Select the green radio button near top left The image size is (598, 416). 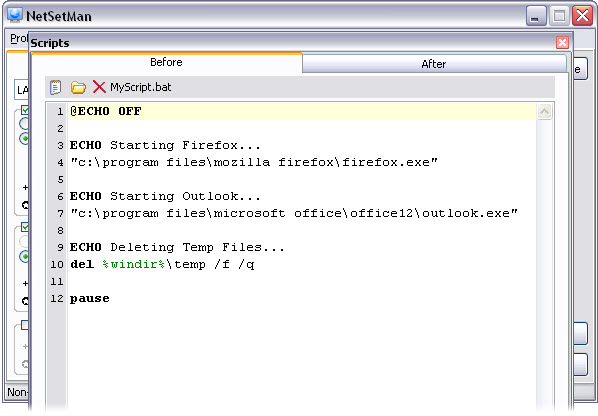[24, 138]
